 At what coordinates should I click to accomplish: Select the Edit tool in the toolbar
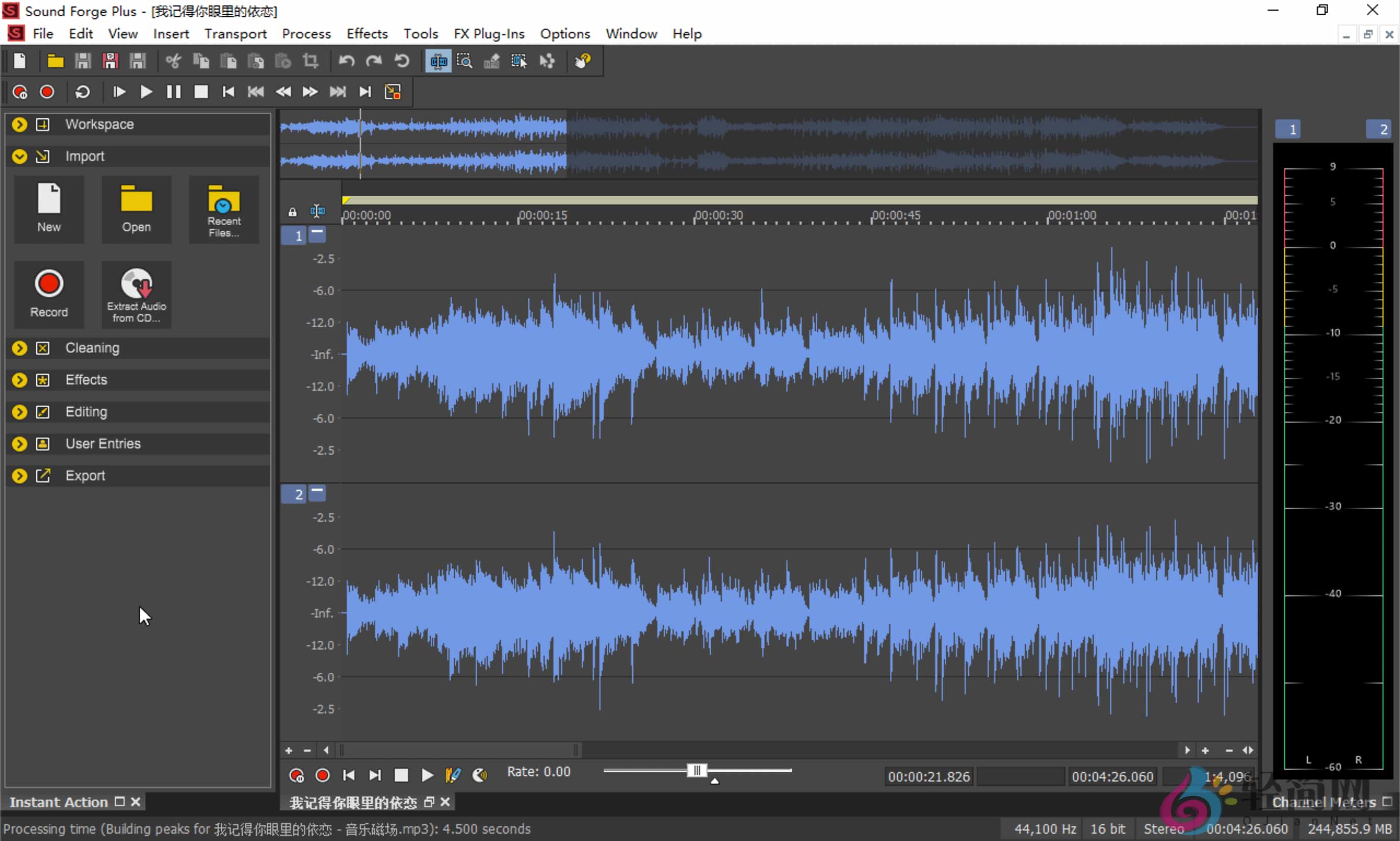pos(437,61)
